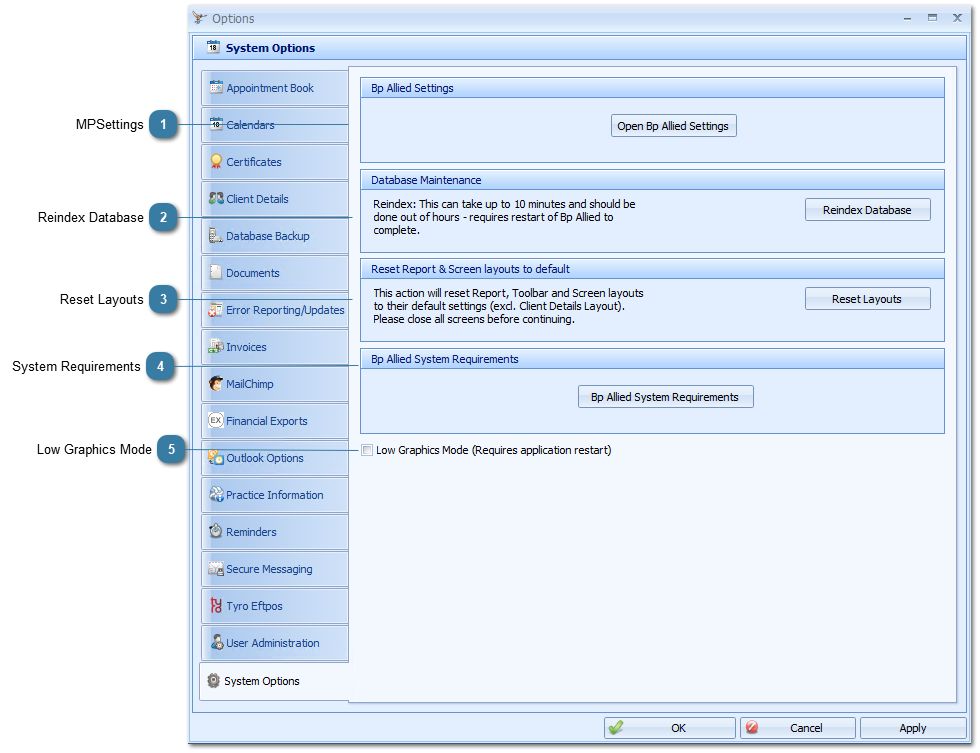Image resolution: width=980 pixels, height=753 pixels.
Task: Click the Appointment Book calendar icon
Action: [x=216, y=87]
